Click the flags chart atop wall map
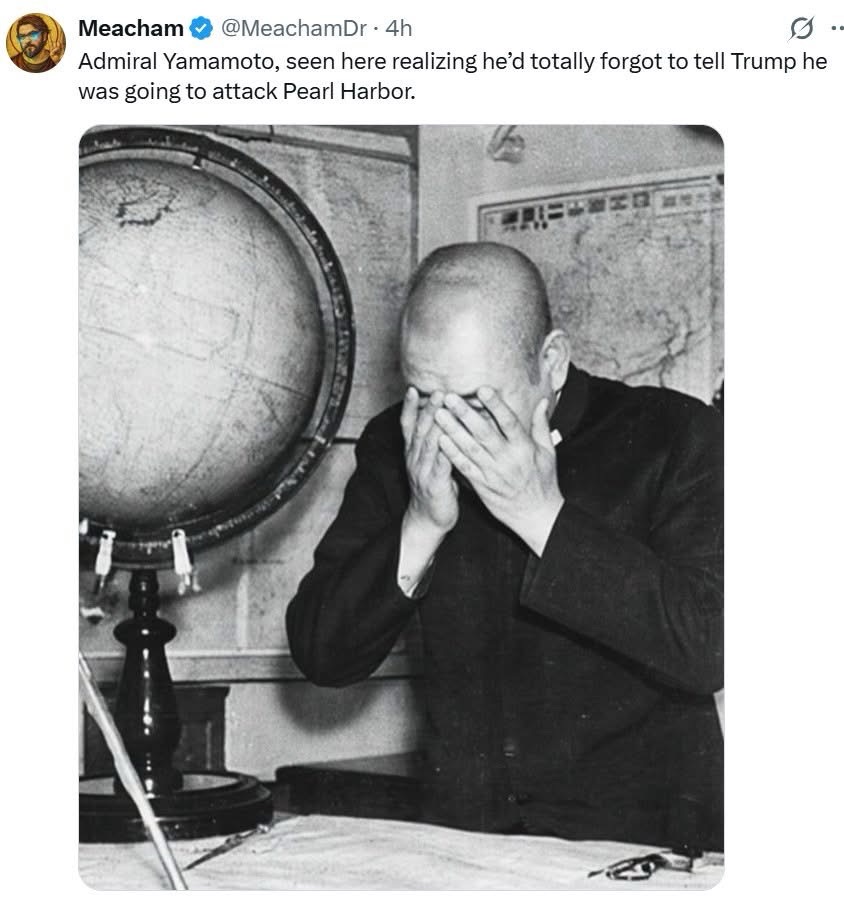 [601, 206]
